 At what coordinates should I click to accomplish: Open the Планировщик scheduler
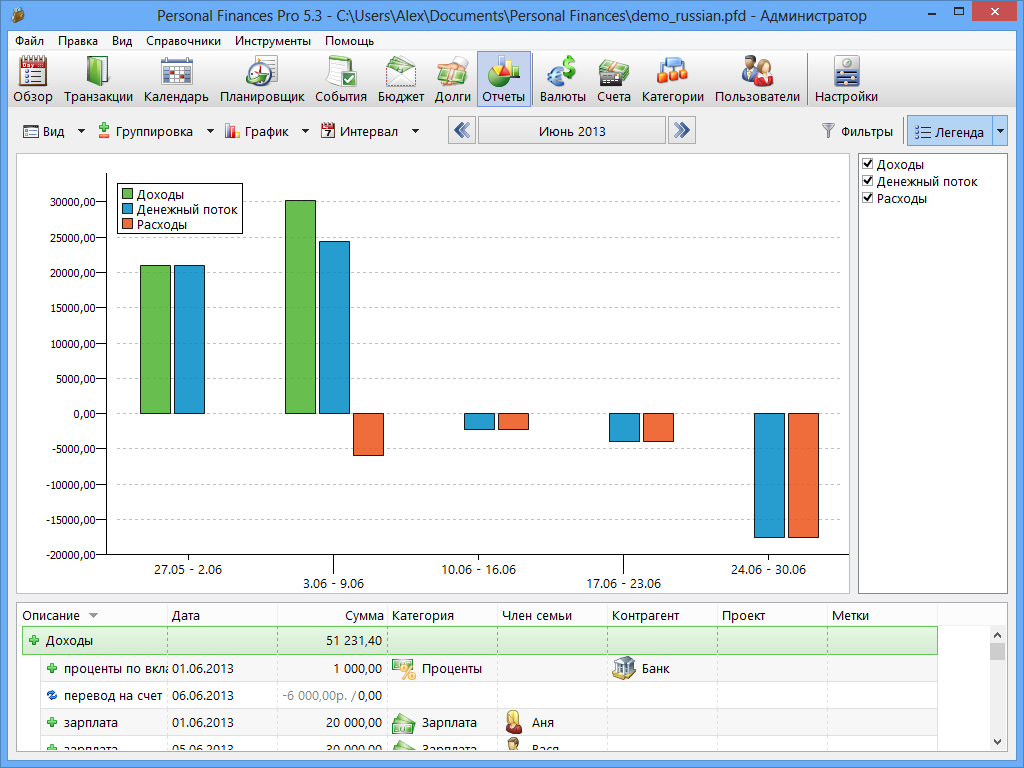pos(262,80)
